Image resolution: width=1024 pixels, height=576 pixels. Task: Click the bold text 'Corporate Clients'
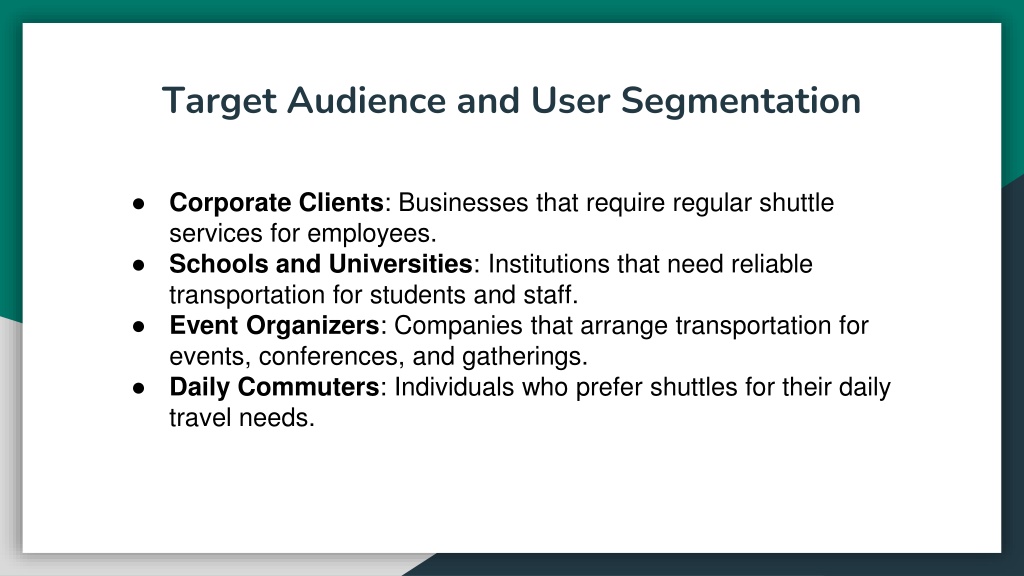pos(276,202)
